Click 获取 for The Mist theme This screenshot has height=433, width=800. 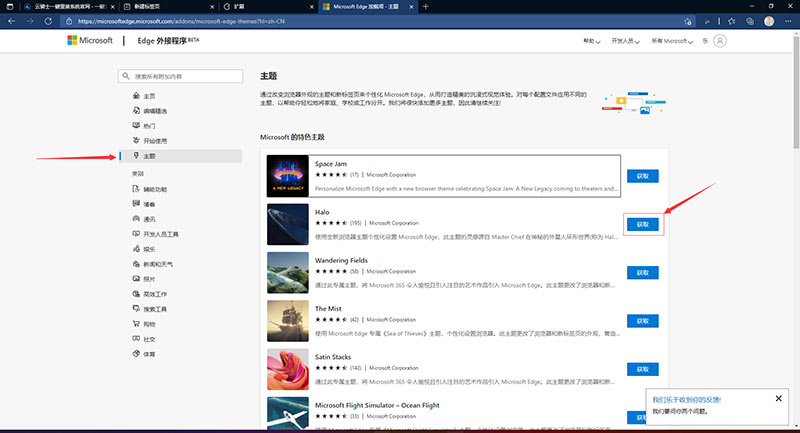pyautogui.click(x=642, y=321)
